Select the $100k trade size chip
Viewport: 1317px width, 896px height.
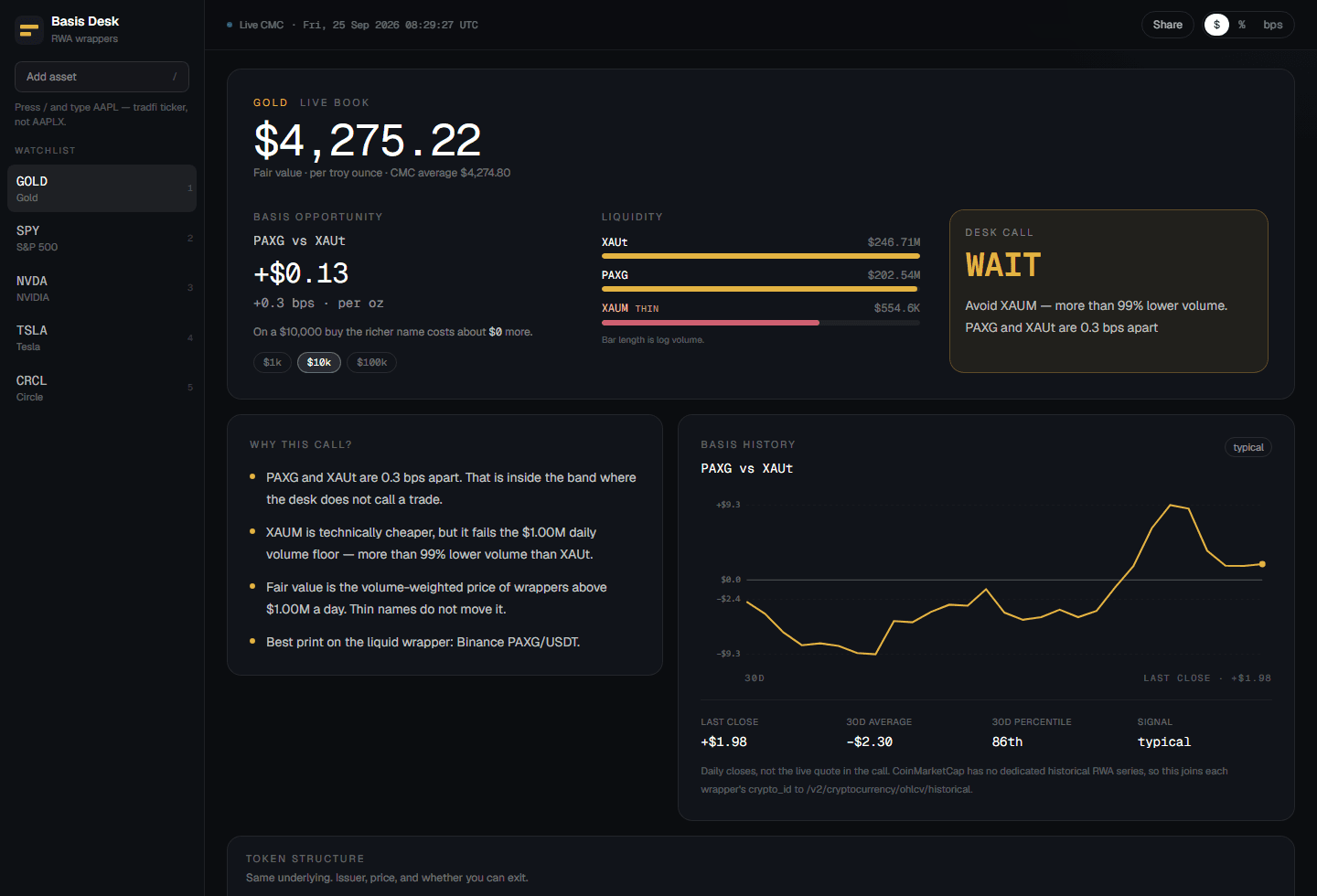click(372, 363)
